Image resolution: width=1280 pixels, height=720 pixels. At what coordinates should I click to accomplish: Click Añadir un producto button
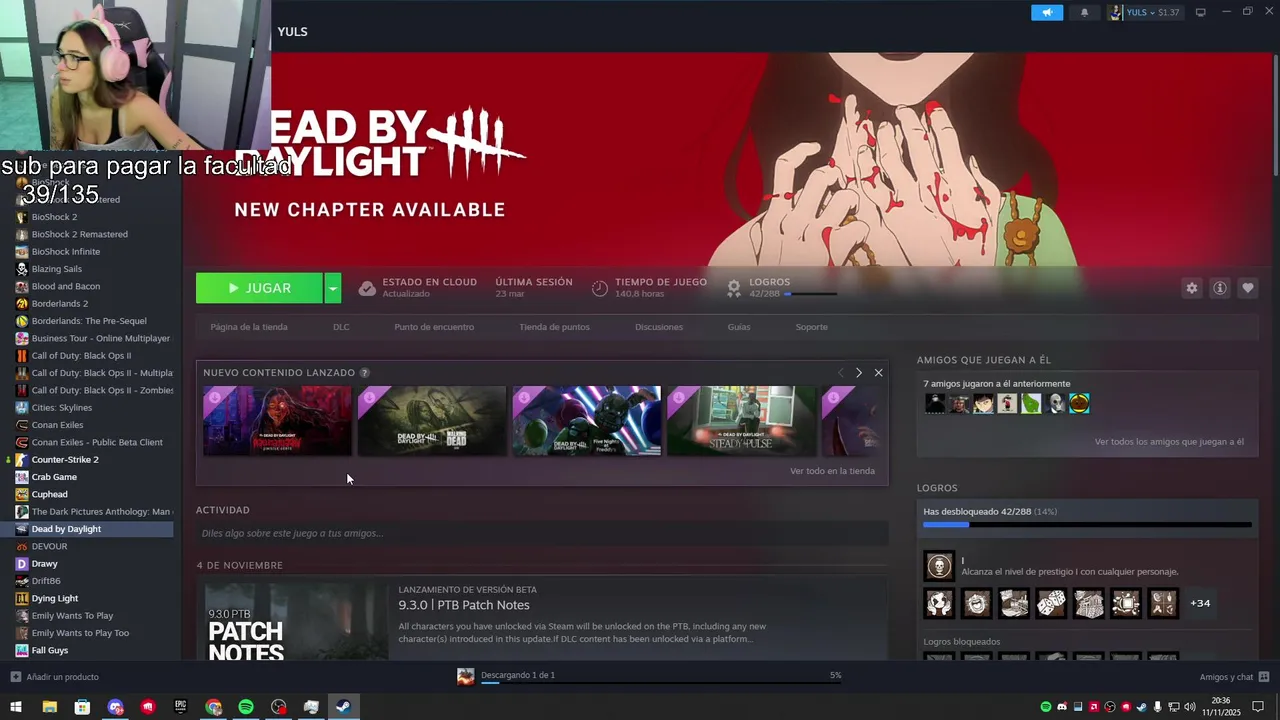(x=54, y=677)
